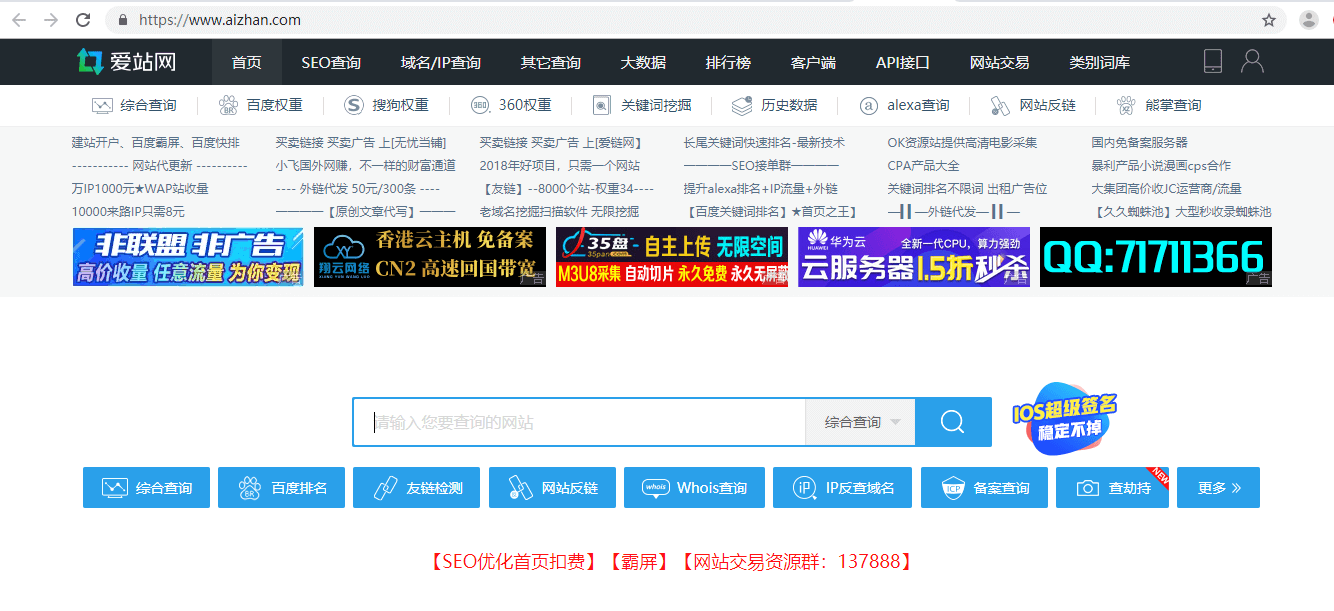Open the SEO查询 menu

point(331,62)
